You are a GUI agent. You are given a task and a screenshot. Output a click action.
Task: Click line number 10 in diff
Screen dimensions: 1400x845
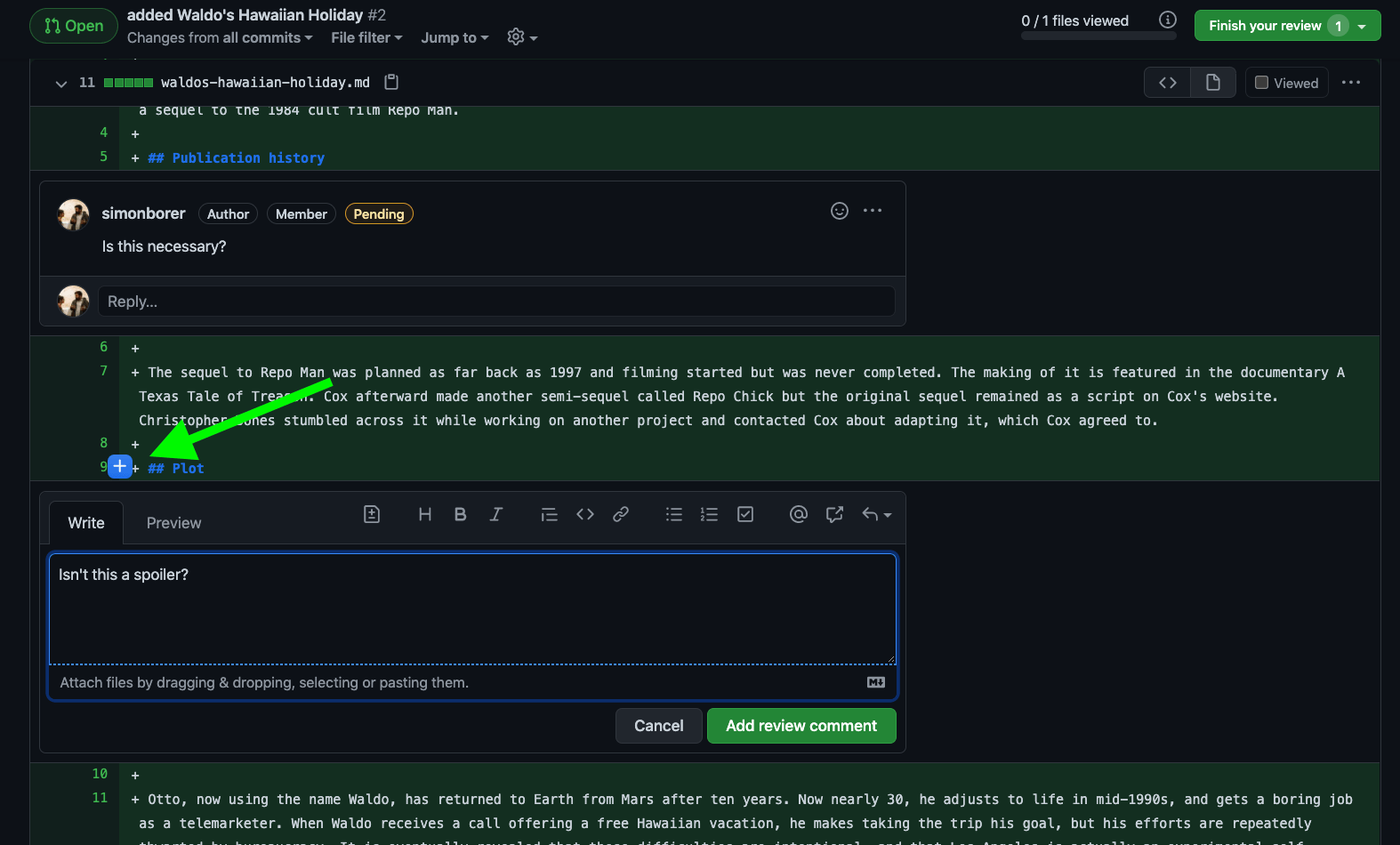click(100, 774)
